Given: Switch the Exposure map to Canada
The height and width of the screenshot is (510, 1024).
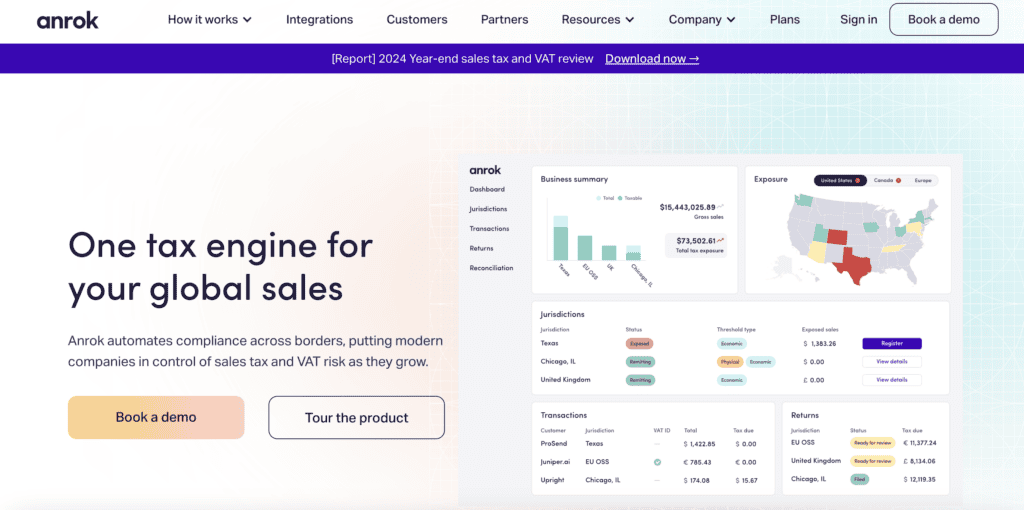Looking at the screenshot, I should click(x=886, y=180).
